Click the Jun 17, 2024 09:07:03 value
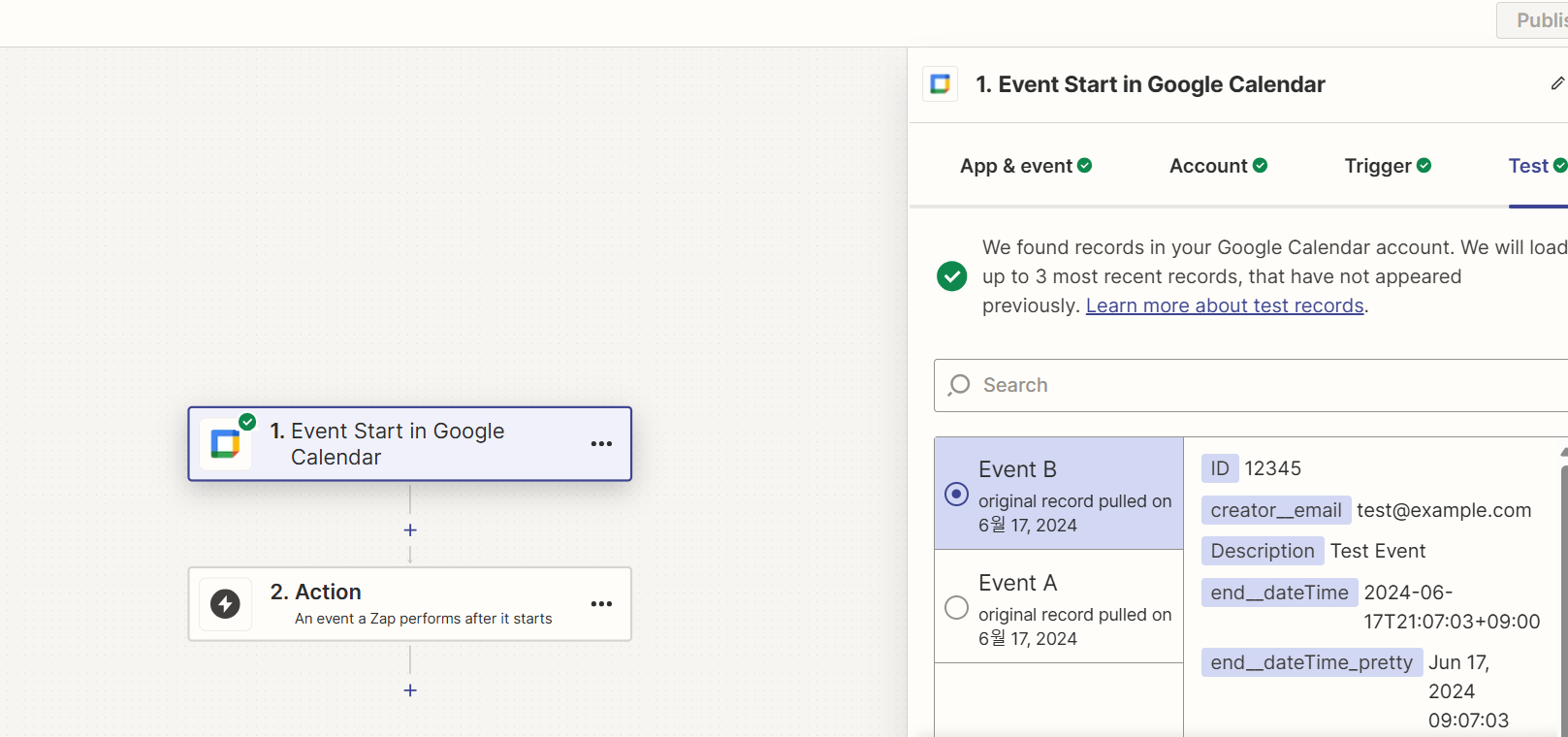The width and height of the screenshot is (1568, 737). click(1469, 691)
